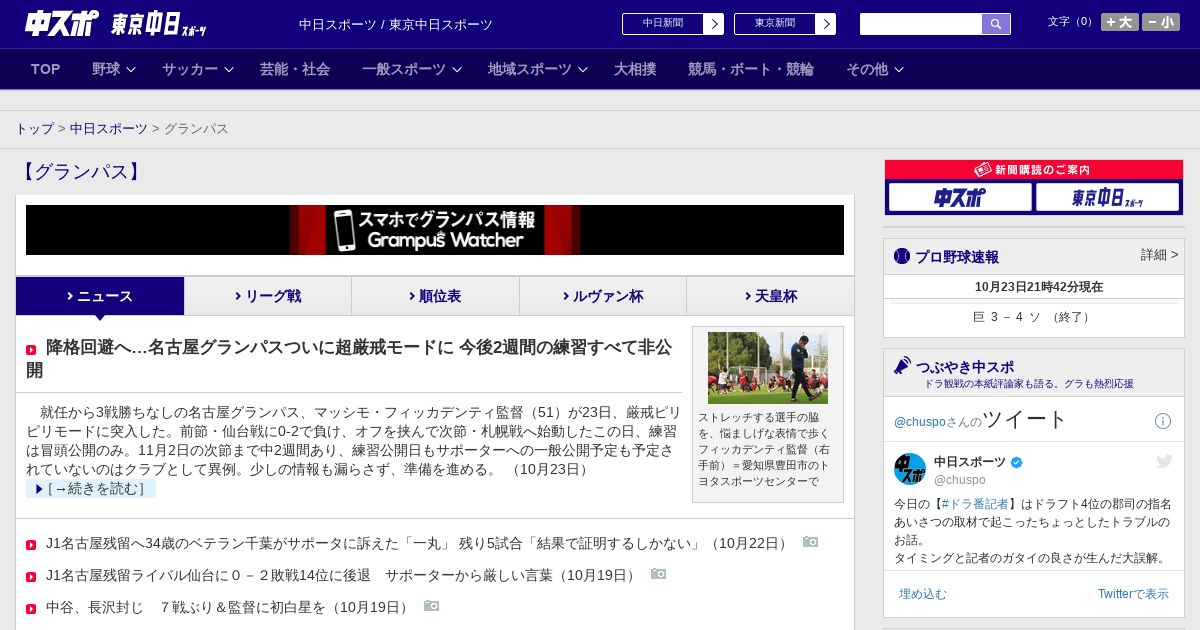Click megaphone icon beside つぶやき中スポ
Viewport: 1200px width, 630px height.
902,365
